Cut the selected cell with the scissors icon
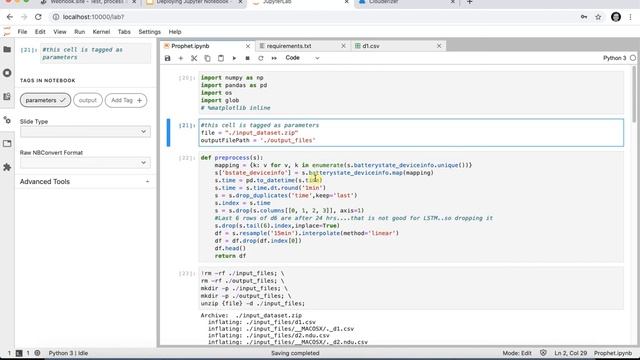The height and width of the screenshot is (360, 640). pyautogui.click(x=194, y=58)
